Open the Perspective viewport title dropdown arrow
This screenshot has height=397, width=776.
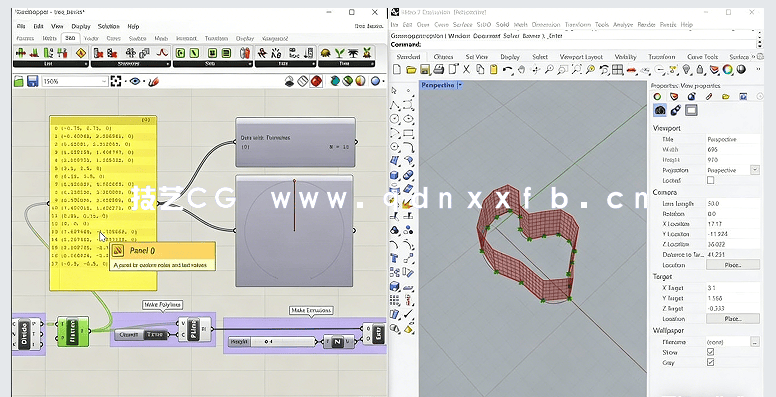460,85
